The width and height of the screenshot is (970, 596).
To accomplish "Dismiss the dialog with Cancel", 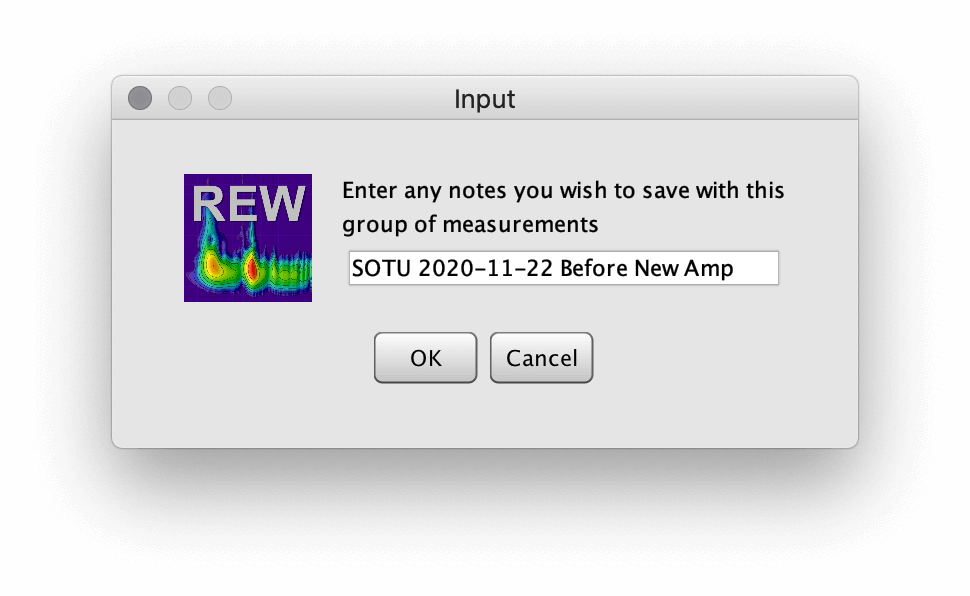I will pos(541,358).
